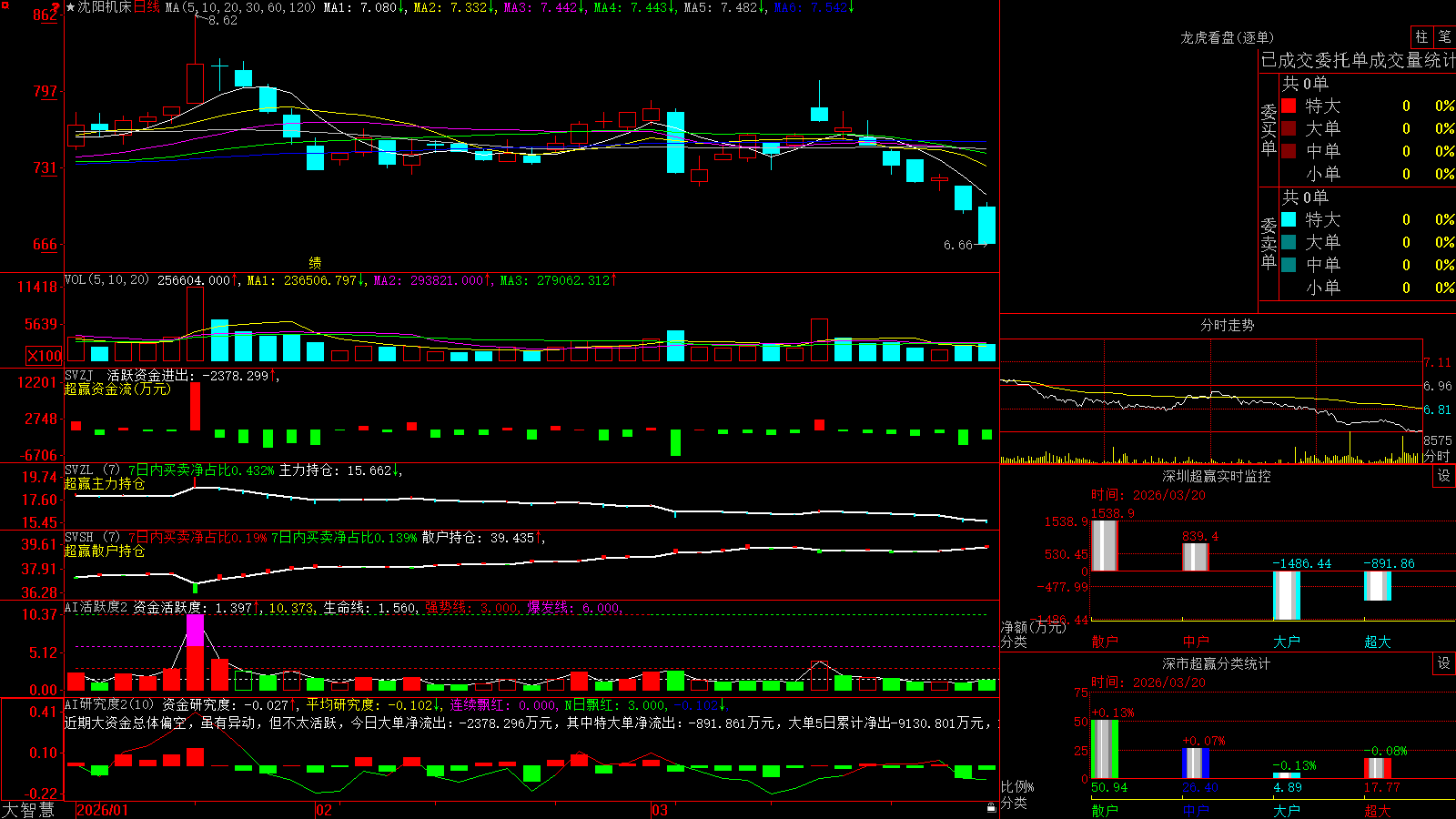Click the 02 month marker on the time axis
Screen dimensions: 1456x819
pyautogui.click(x=324, y=810)
